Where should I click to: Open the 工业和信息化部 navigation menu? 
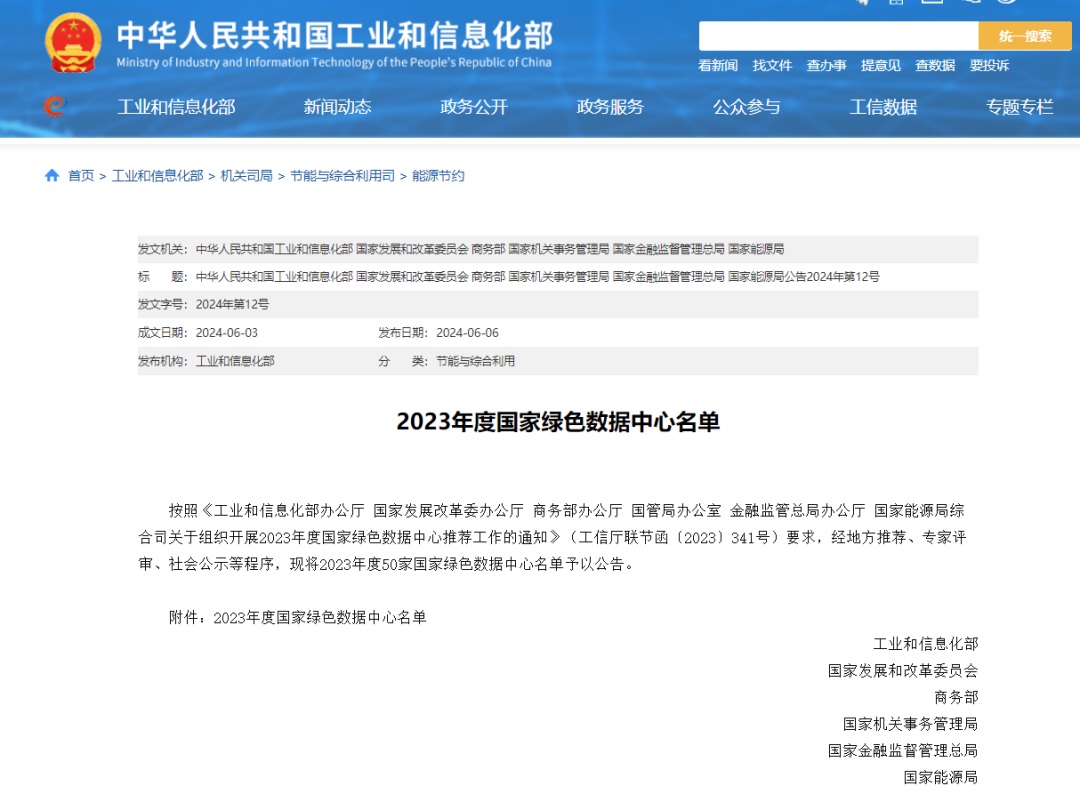[176, 107]
